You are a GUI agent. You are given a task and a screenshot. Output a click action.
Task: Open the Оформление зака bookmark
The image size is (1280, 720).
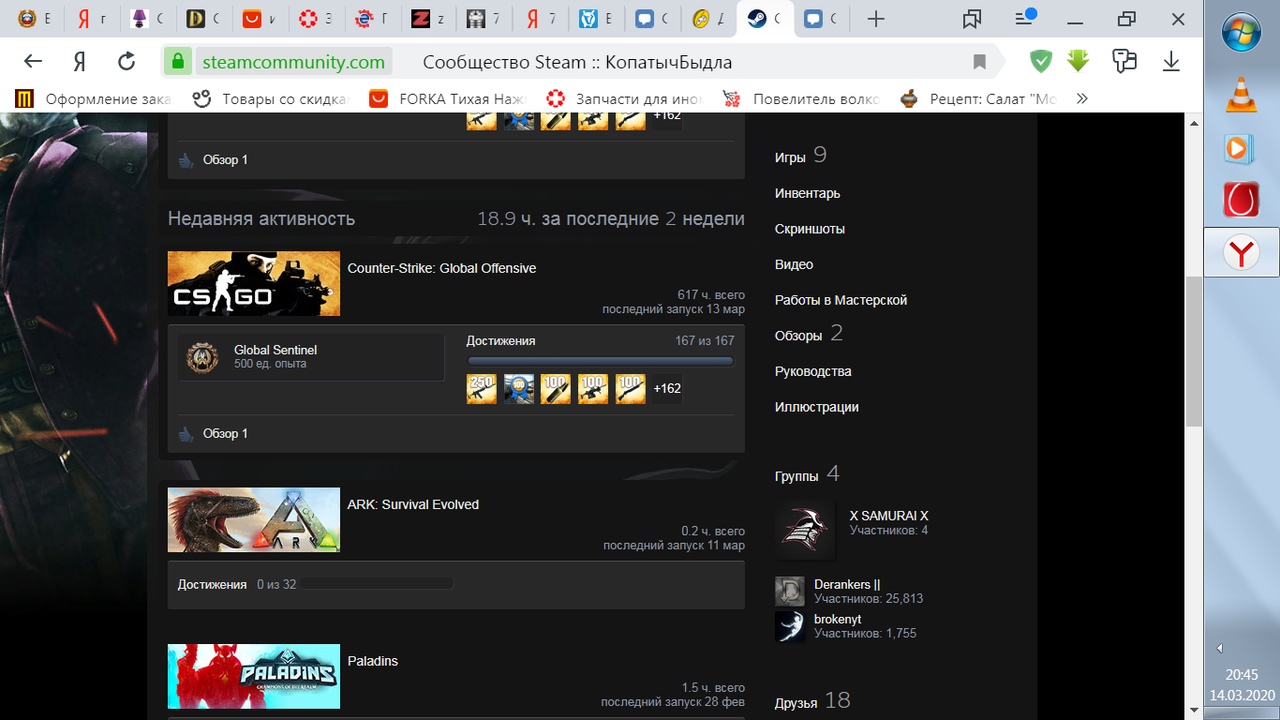pos(92,98)
